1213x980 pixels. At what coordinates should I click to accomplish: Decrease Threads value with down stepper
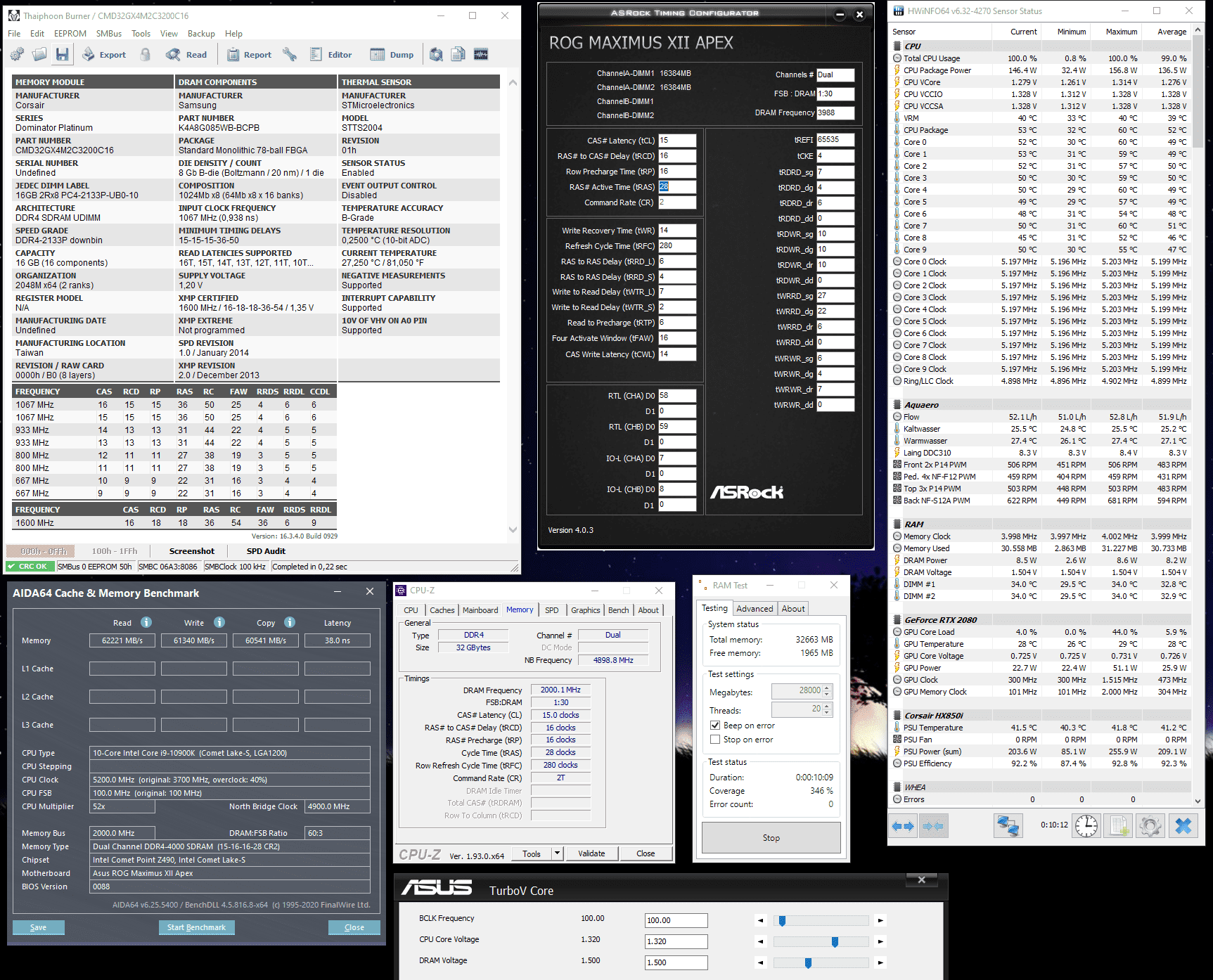[827, 713]
